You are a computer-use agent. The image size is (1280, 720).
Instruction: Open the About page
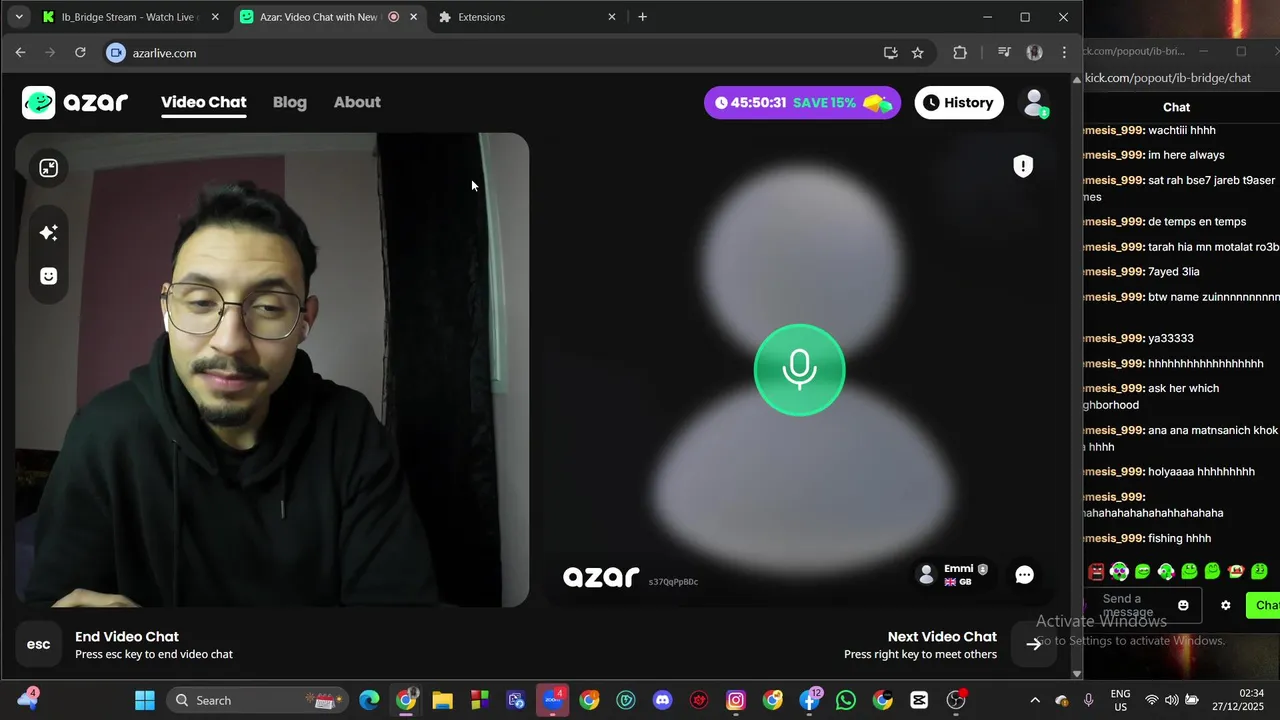[357, 102]
